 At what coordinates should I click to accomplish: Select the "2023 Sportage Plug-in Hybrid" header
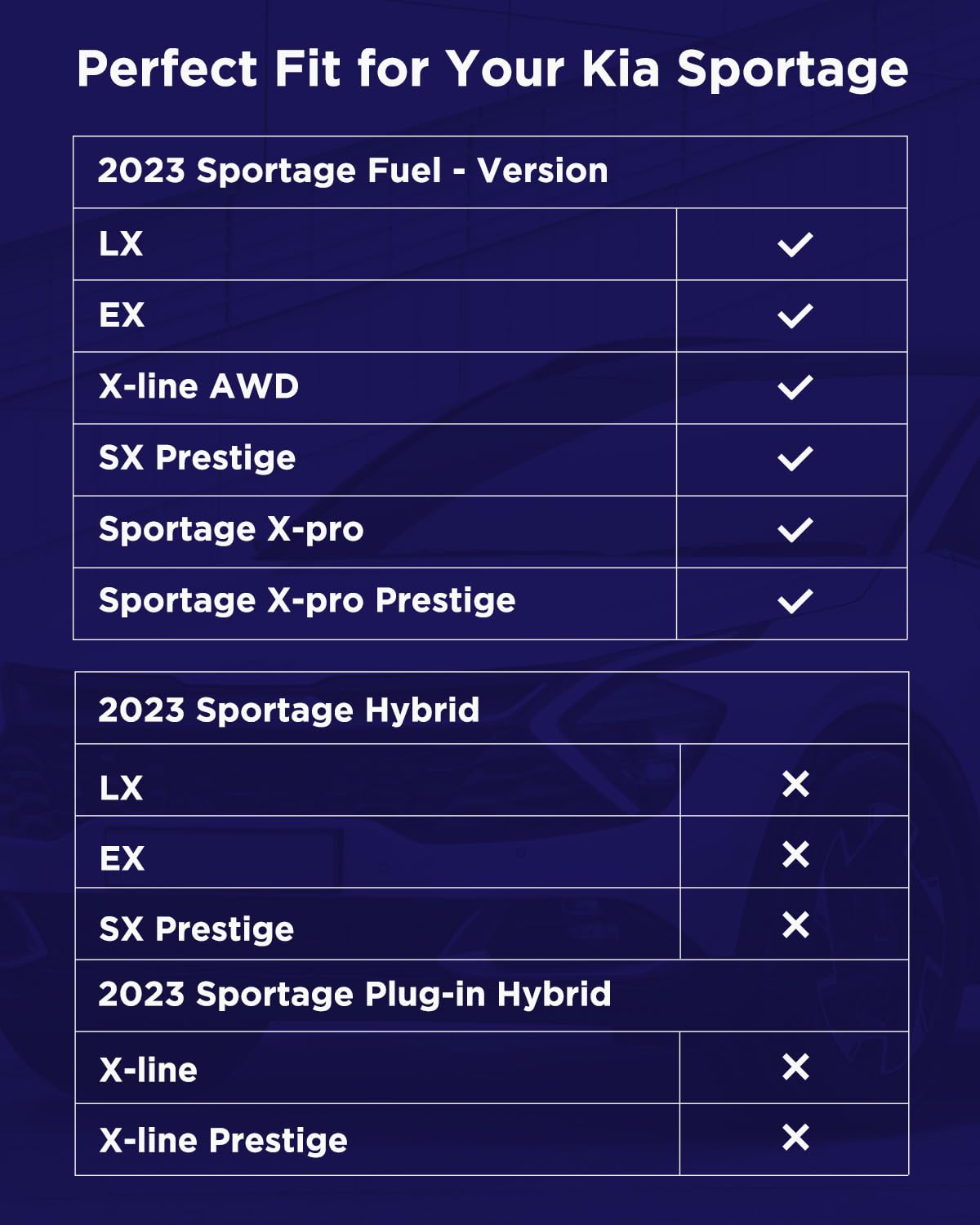coord(354,994)
